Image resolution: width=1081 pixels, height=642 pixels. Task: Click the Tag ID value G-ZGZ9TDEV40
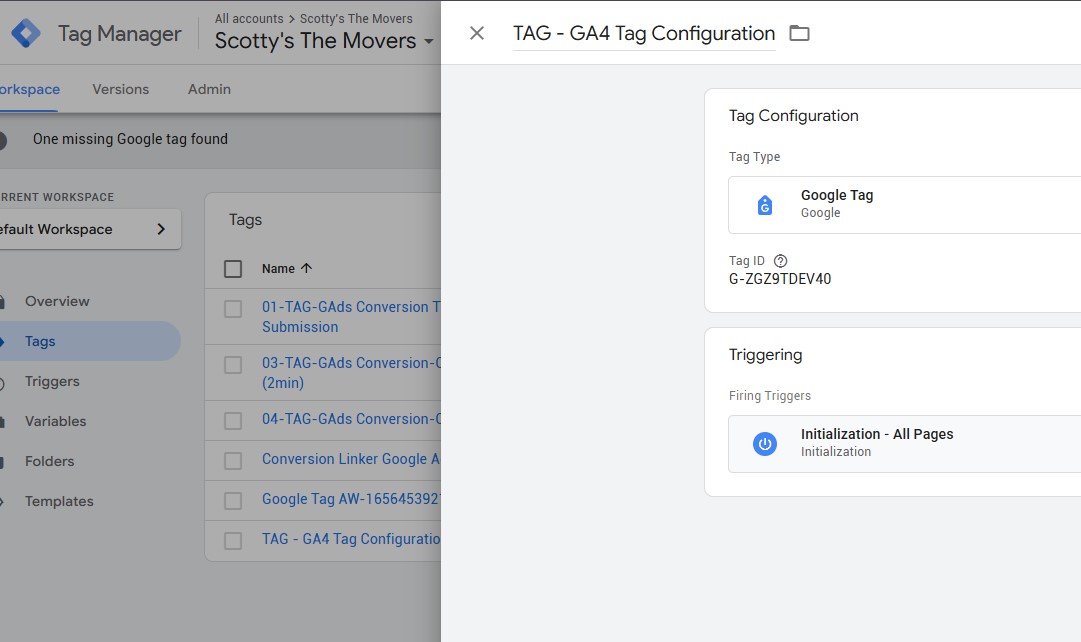click(x=780, y=279)
